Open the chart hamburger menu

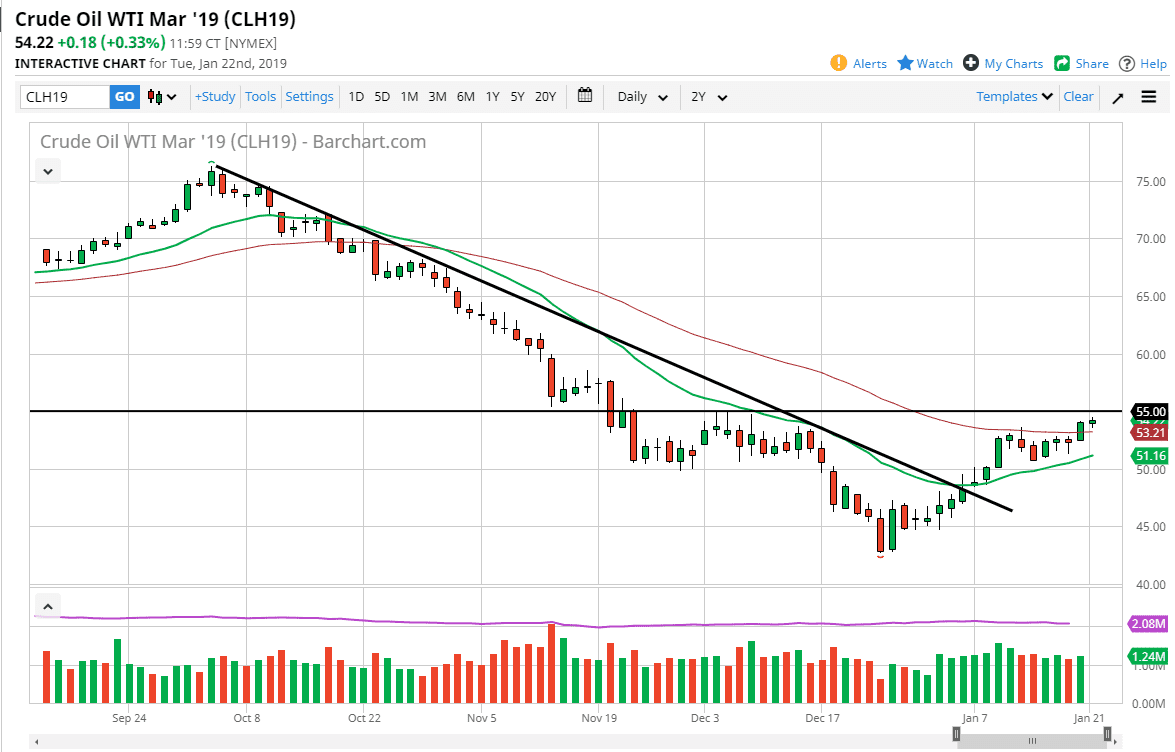tap(1149, 96)
